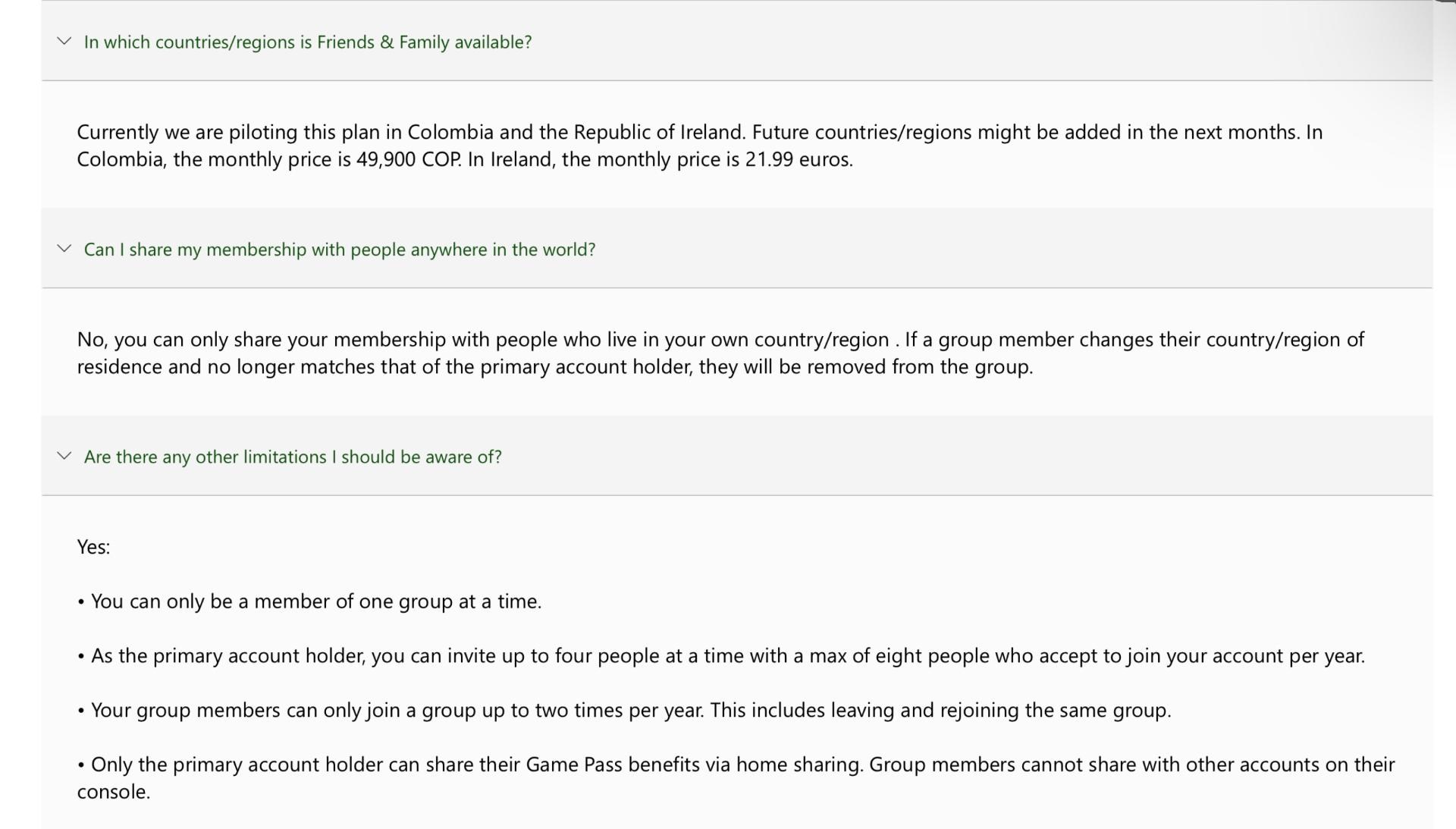Click answer about sharing within own country/region

[720, 353]
